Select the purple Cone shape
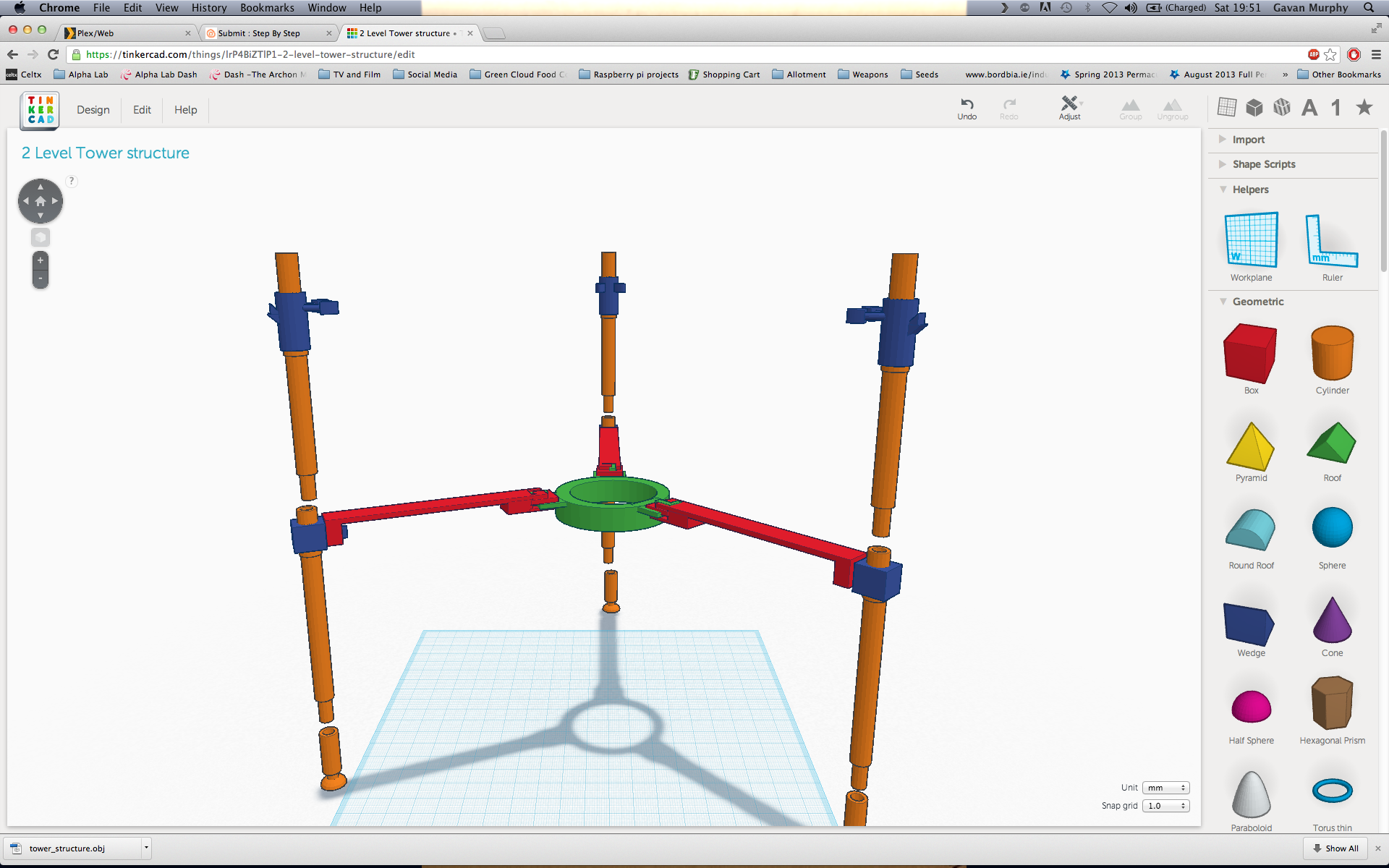 pos(1332,626)
